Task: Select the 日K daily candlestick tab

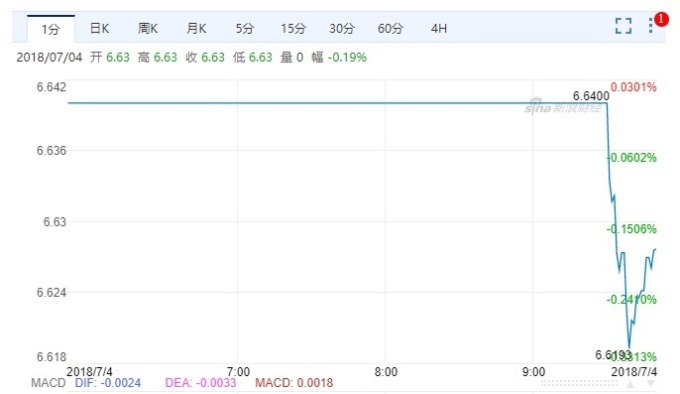Action: coord(99,29)
